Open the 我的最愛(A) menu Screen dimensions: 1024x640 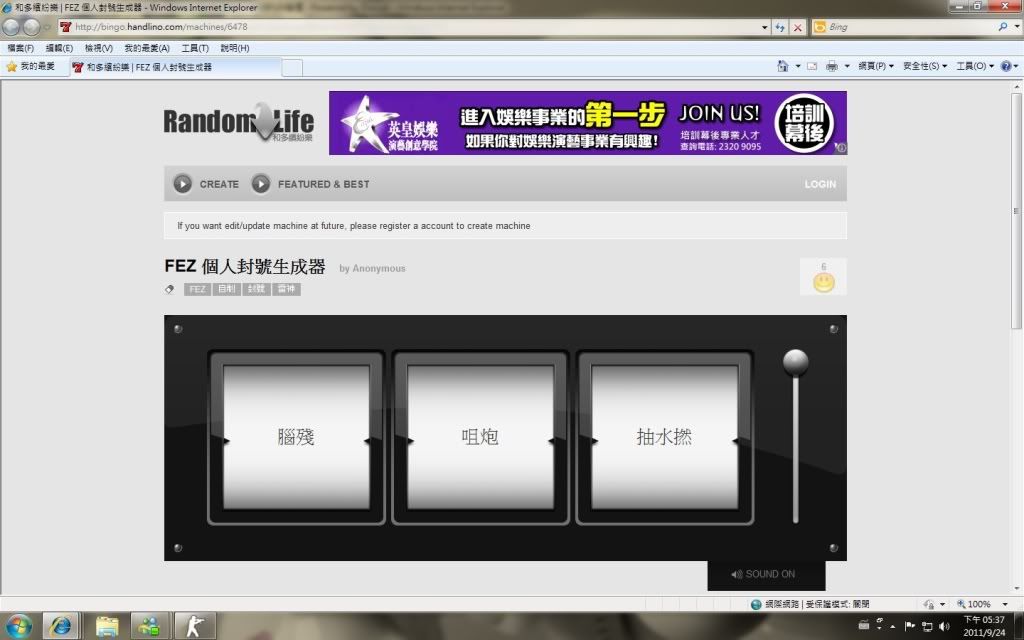point(146,48)
